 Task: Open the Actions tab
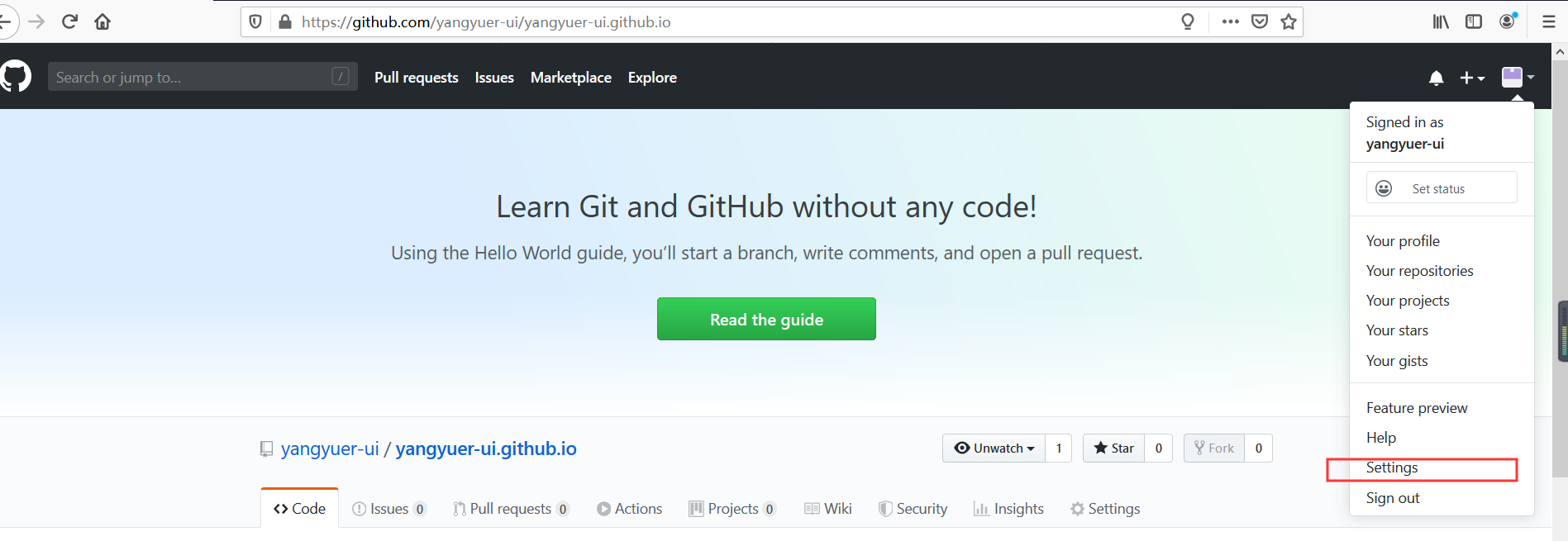(x=629, y=509)
